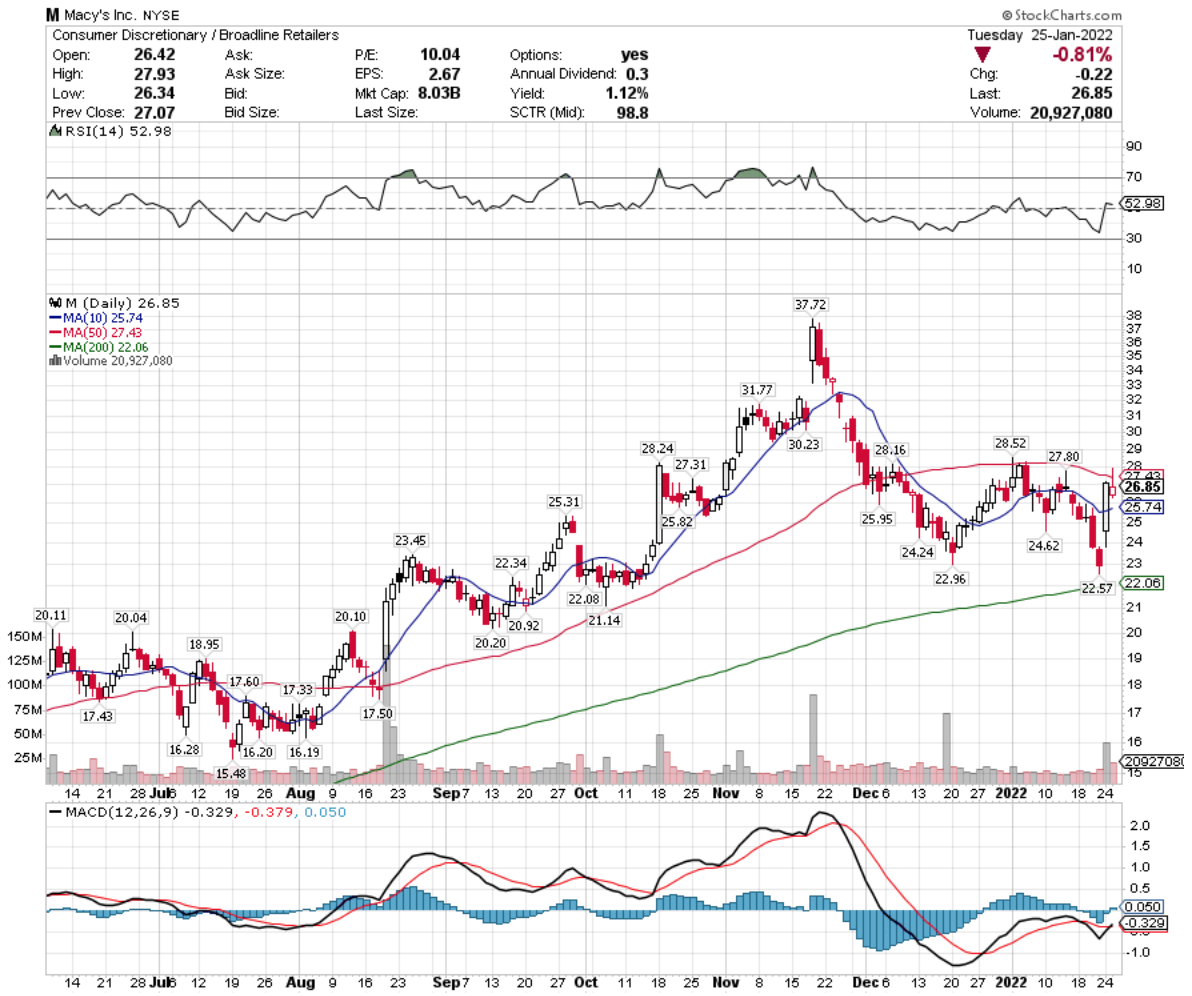The width and height of the screenshot is (1192, 996).
Task: Click the 31.77 price label
Action: [757, 390]
